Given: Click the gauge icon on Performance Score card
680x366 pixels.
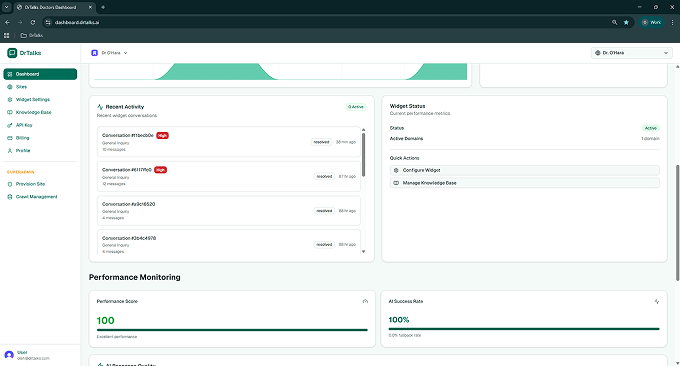Looking at the screenshot, I should [365, 301].
